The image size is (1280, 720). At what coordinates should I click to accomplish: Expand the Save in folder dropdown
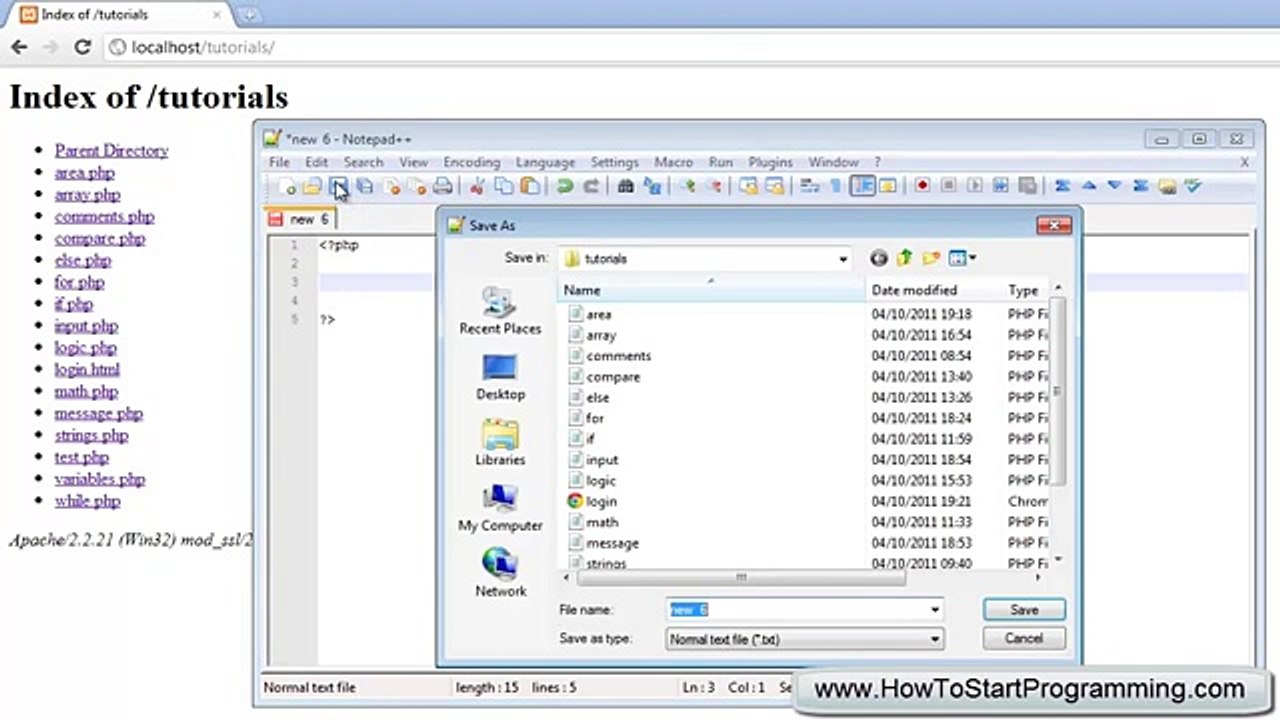(843, 259)
